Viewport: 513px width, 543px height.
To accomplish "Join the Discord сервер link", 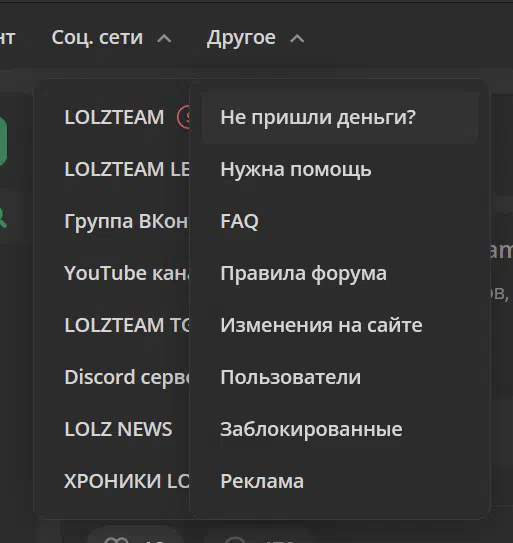I will coord(127,377).
